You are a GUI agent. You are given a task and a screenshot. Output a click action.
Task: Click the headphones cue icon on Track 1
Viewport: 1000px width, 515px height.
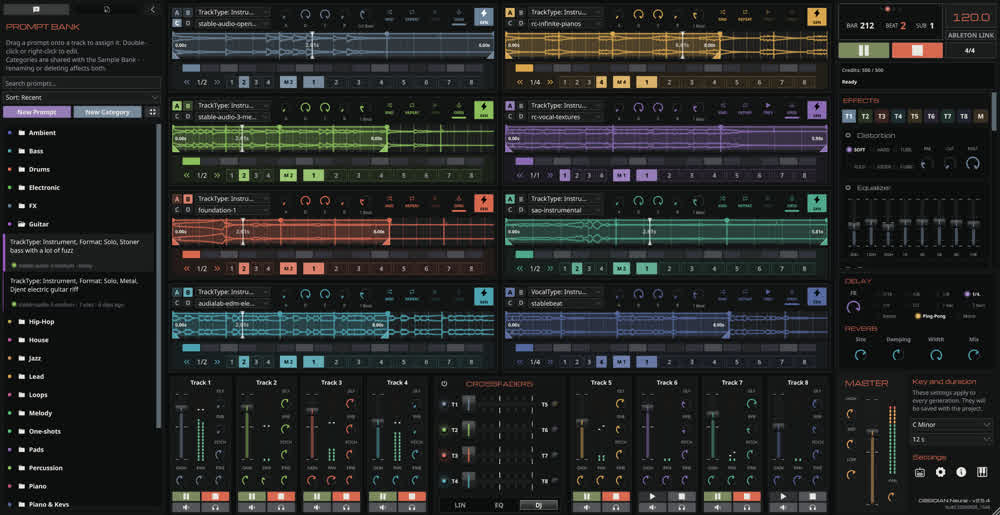pos(218,507)
